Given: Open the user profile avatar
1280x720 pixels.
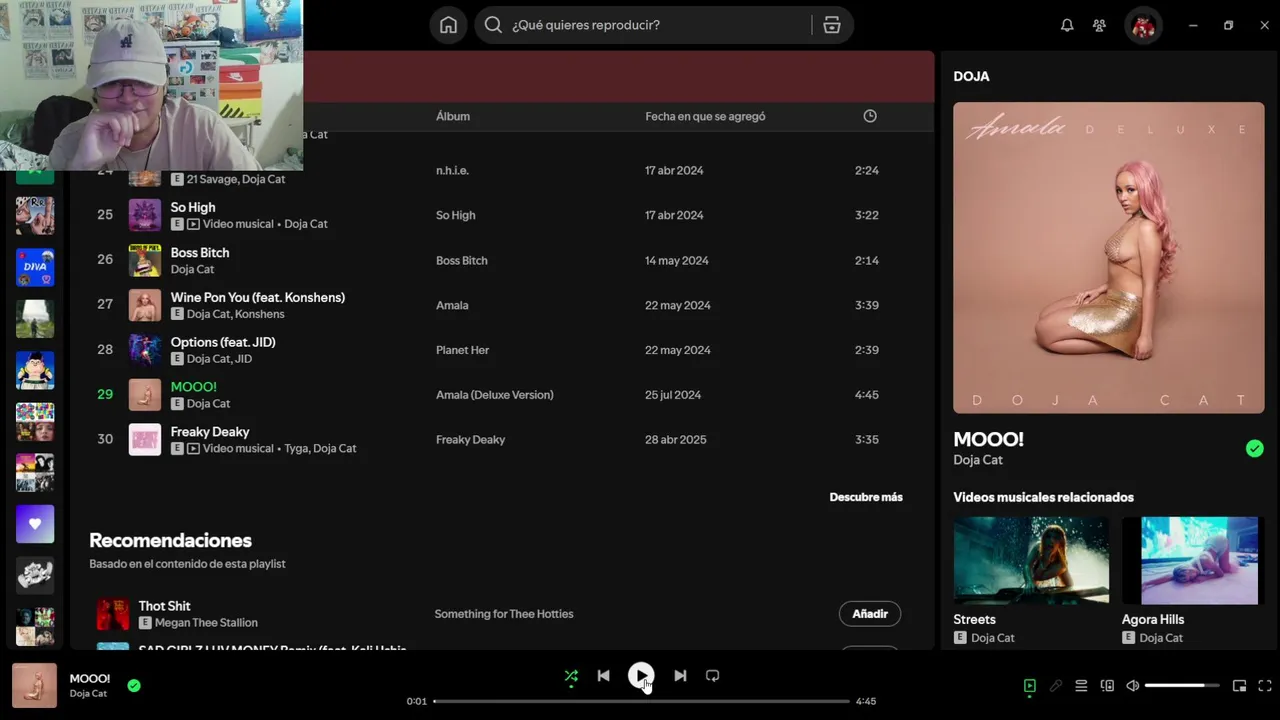Looking at the screenshot, I should tap(1143, 25).
